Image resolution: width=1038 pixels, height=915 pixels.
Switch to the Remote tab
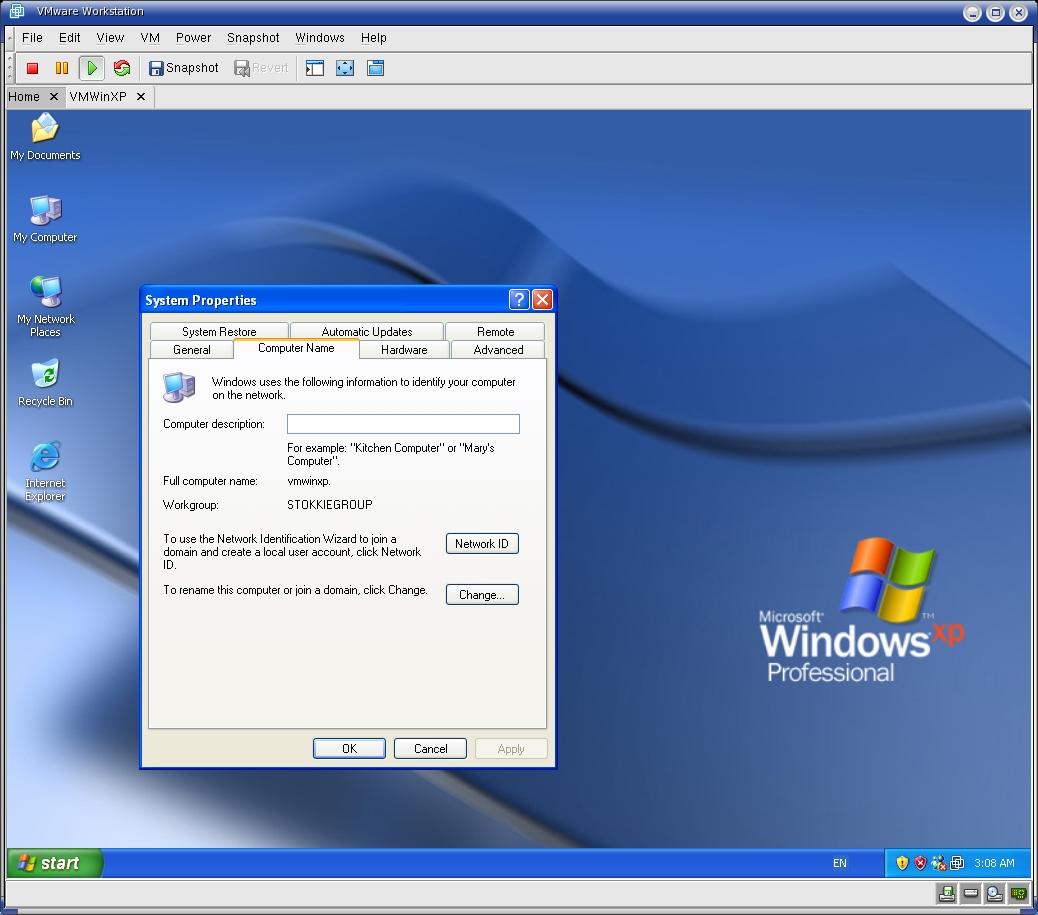pos(495,331)
